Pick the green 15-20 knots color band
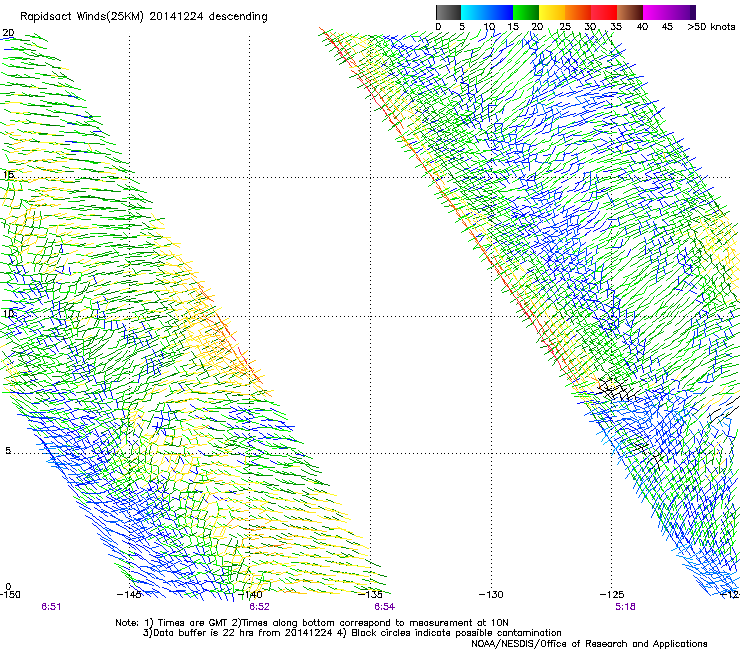 tap(526, 12)
